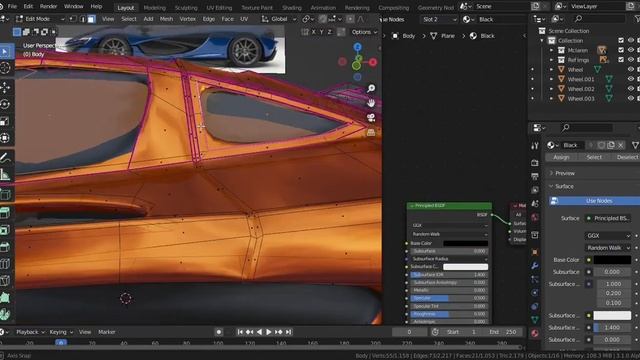Viewport: 640px width, 360px height.
Task: Open the Keying dropdown in timeline
Action: click(61, 332)
